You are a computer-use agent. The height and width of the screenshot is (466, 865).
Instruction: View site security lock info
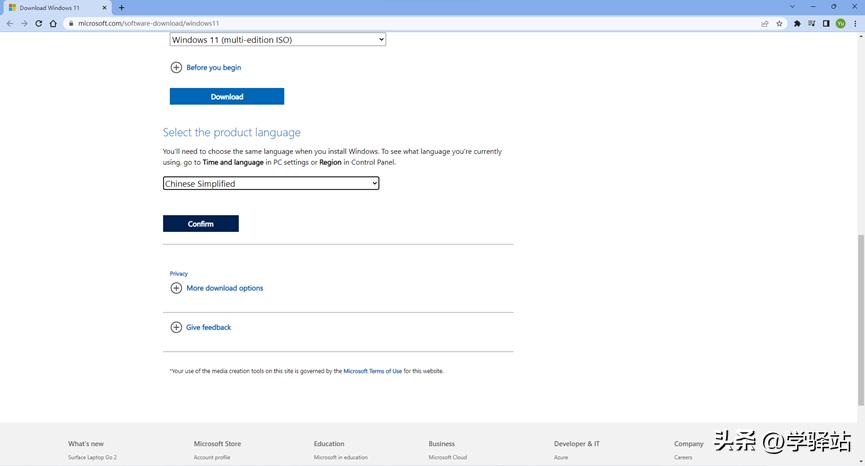coord(71,23)
